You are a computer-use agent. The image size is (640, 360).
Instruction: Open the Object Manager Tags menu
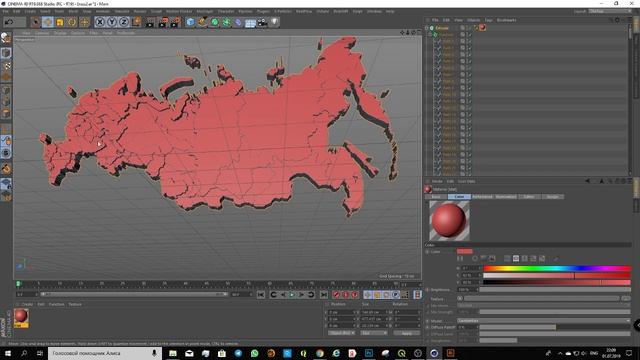[x=489, y=20]
